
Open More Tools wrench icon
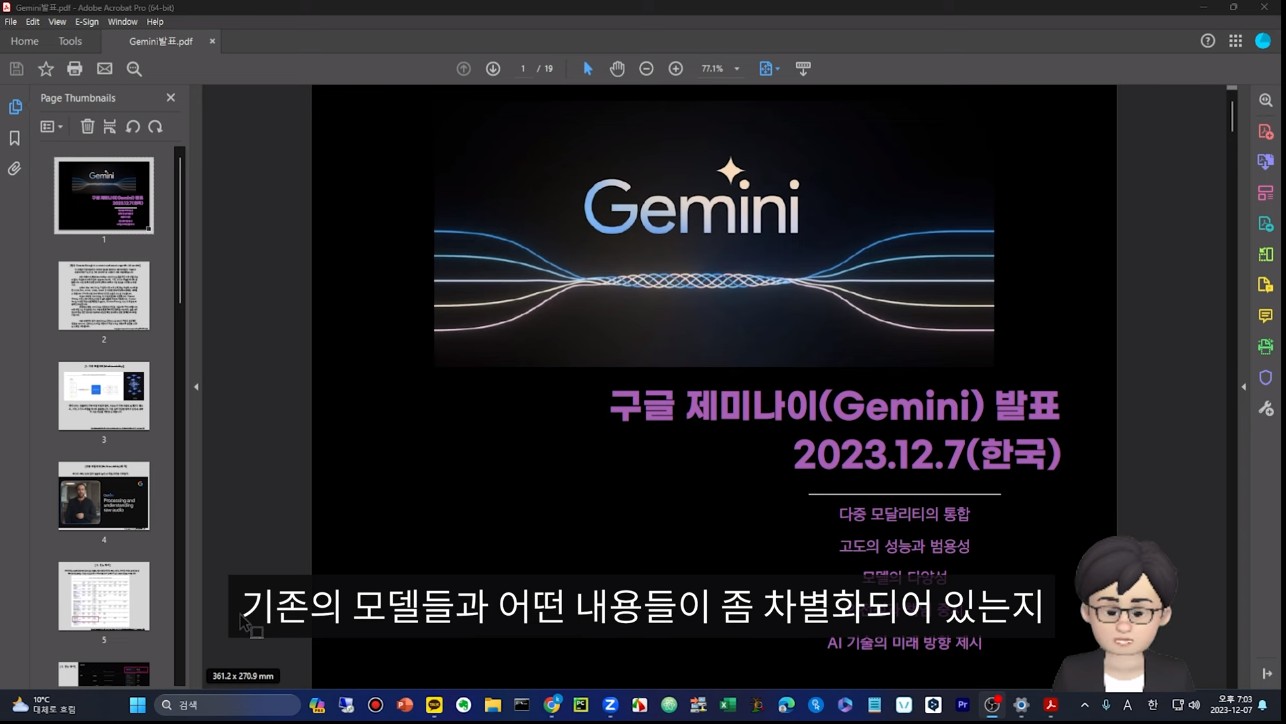1266,409
